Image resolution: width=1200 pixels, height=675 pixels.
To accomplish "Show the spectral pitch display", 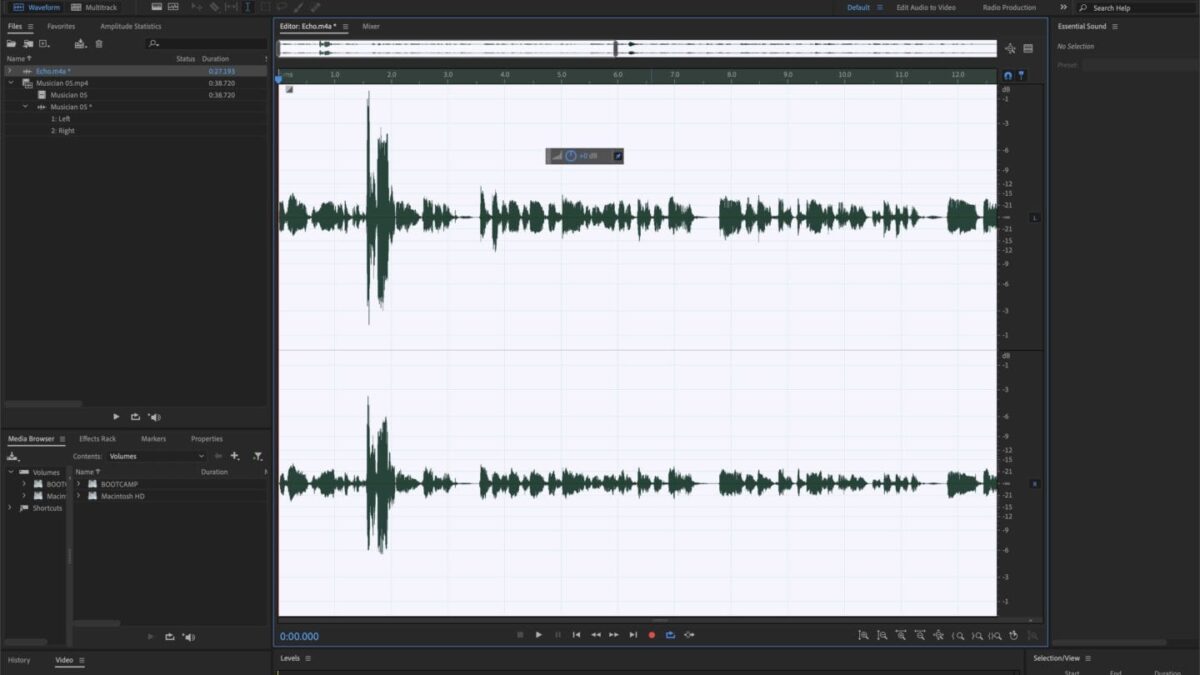I will [x=173, y=7].
